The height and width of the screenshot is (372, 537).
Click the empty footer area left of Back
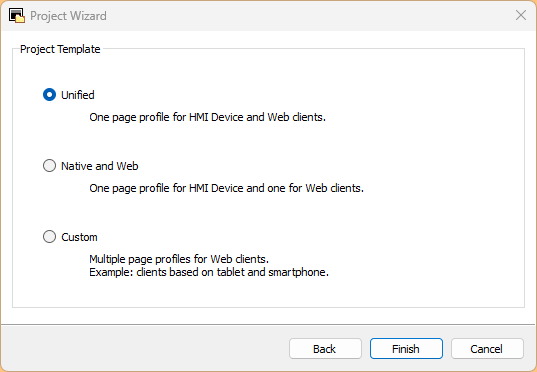click(144, 349)
